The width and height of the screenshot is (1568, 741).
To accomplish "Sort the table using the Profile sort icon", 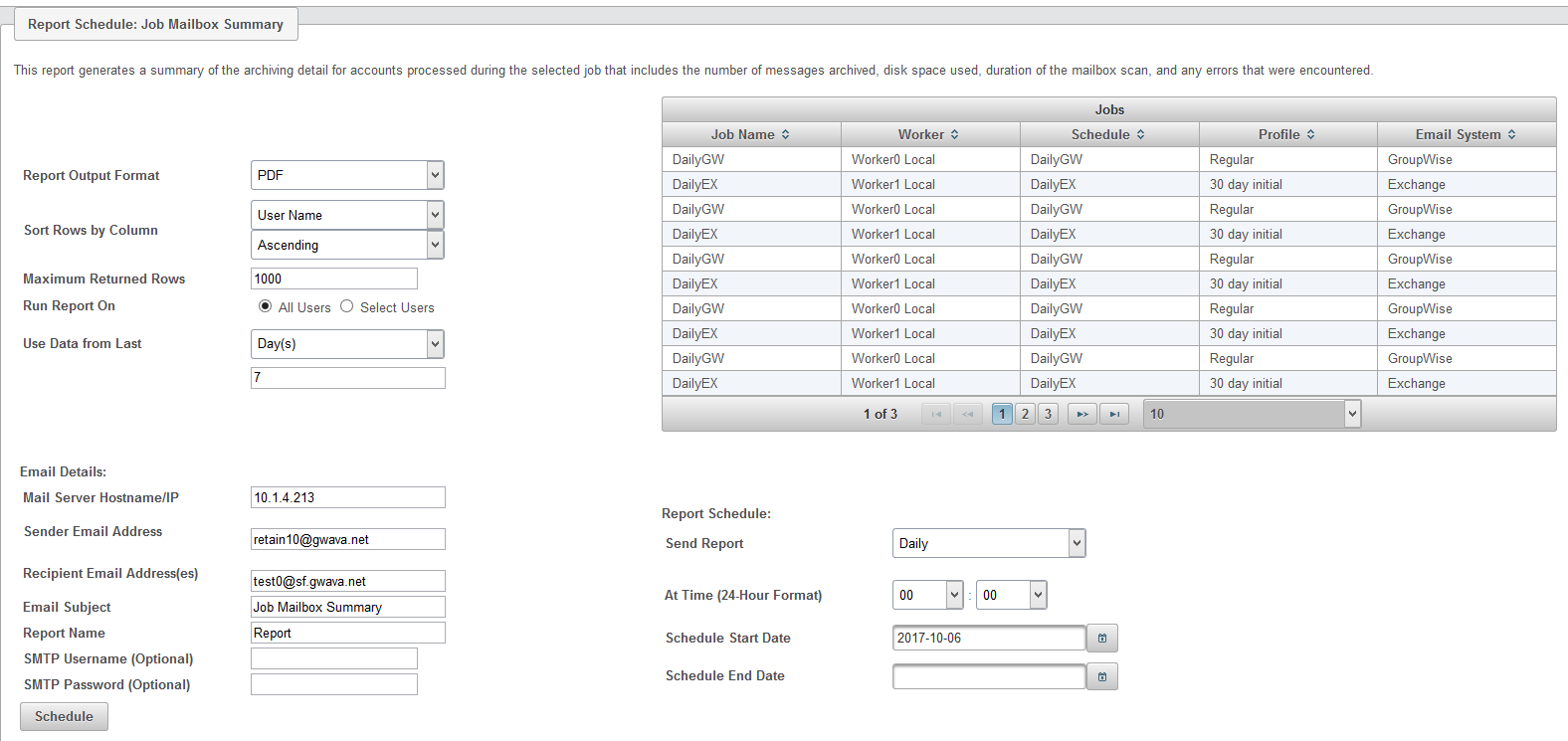I will pos(1310,134).
